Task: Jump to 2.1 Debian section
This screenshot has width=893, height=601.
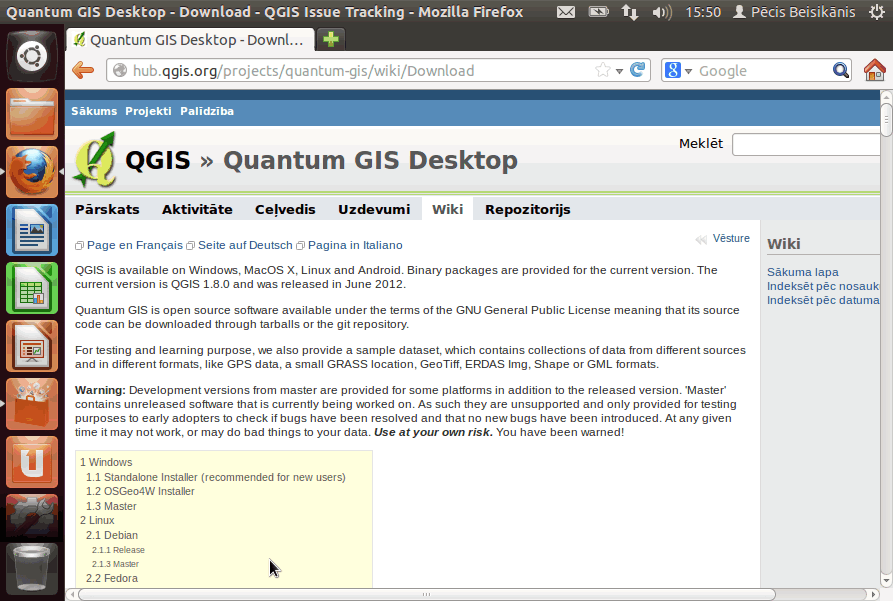Action: click(x=112, y=535)
